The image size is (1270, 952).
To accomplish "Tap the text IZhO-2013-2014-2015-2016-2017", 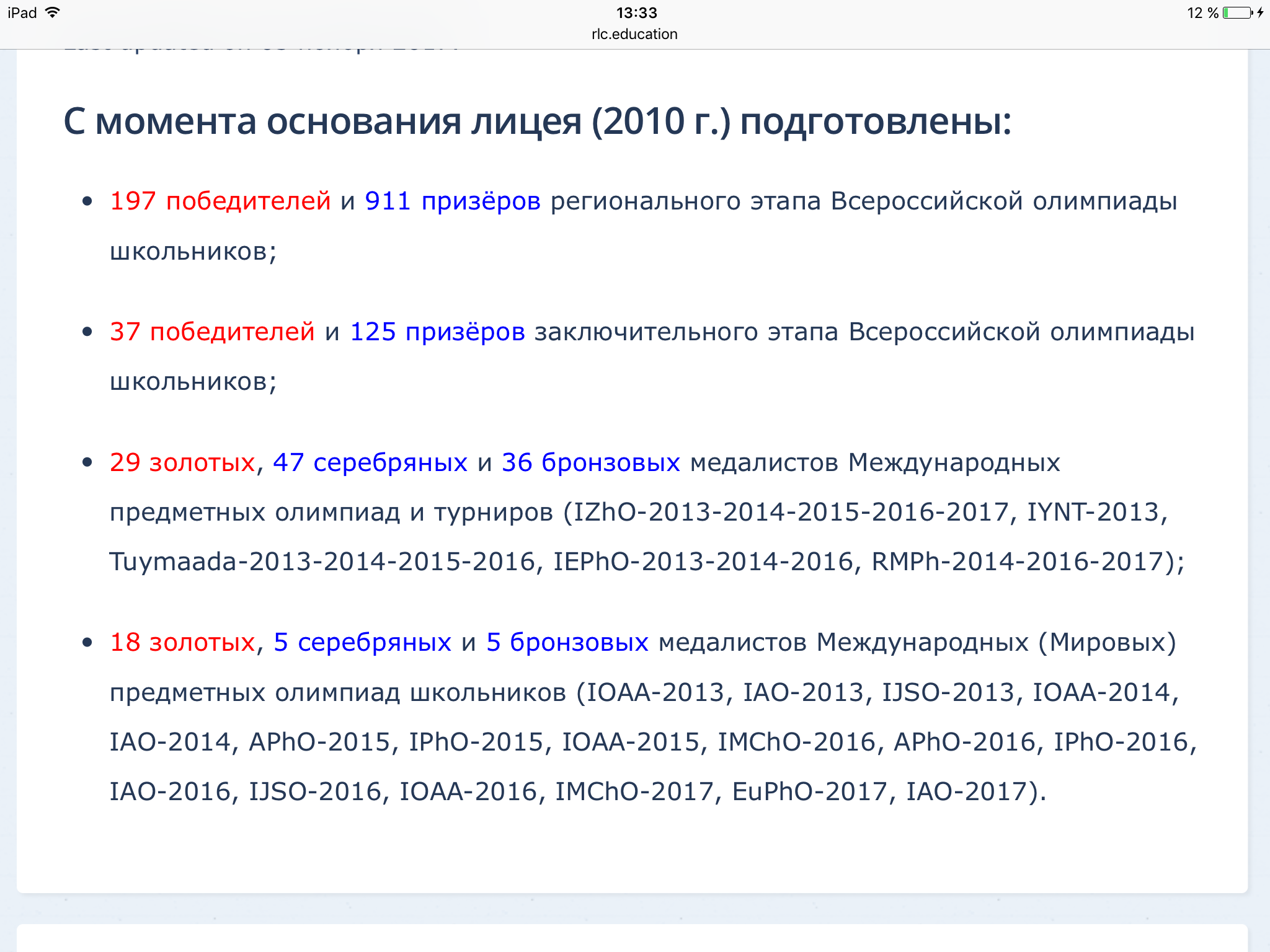I will coord(791,512).
